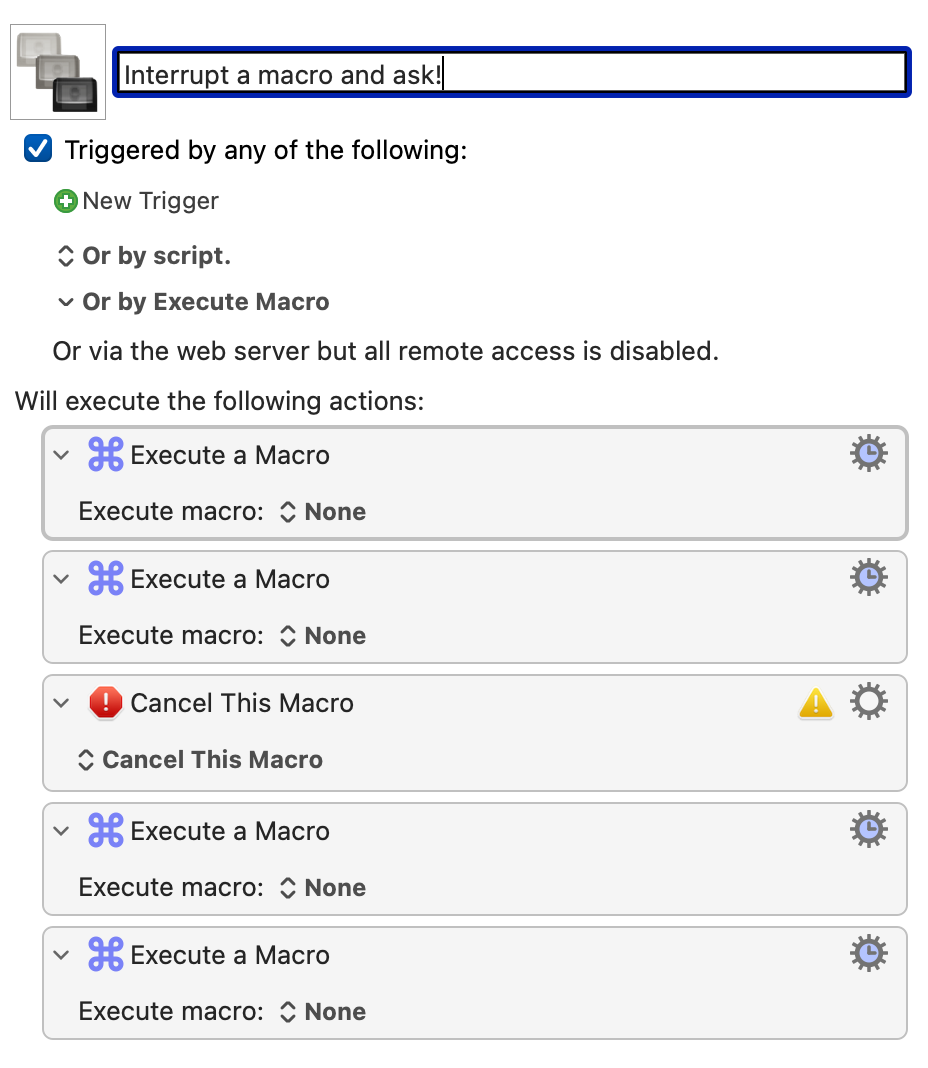Click the green New Trigger plus icon
The height and width of the screenshot is (1068, 928).
tap(65, 202)
